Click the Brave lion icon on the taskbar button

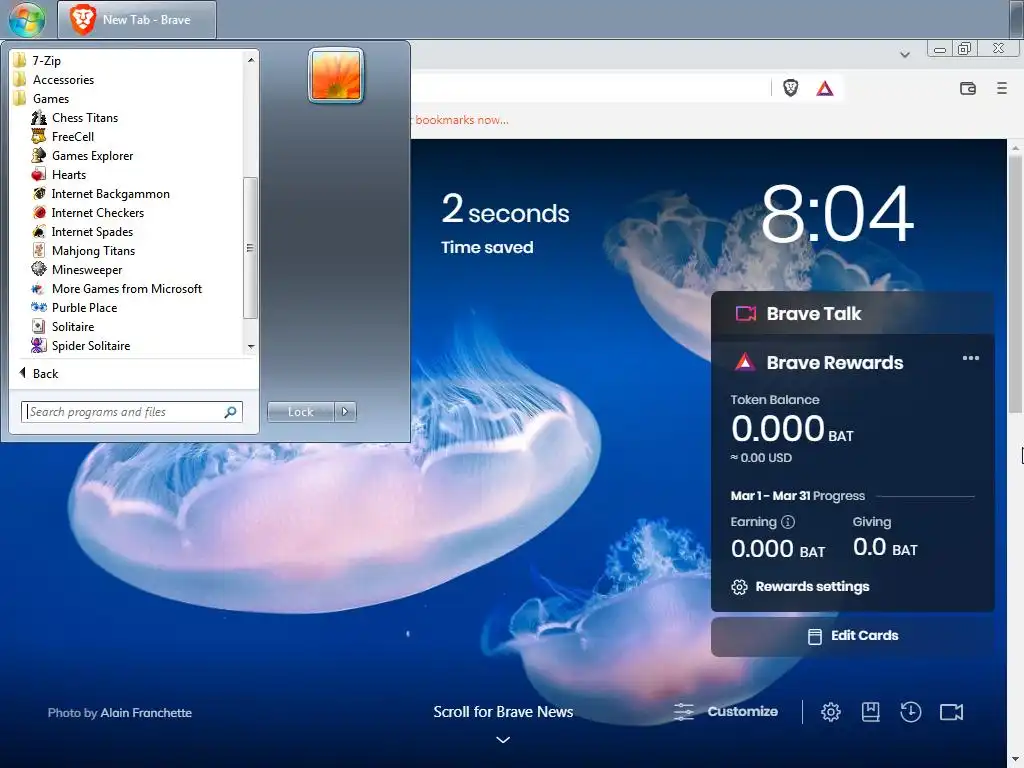(x=82, y=20)
